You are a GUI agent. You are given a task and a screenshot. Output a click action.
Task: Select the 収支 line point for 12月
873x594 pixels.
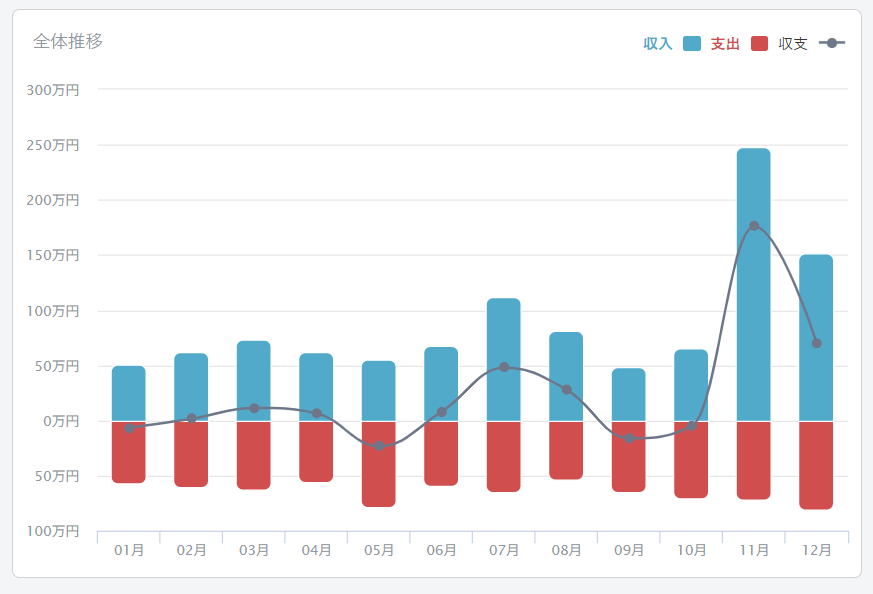817,343
